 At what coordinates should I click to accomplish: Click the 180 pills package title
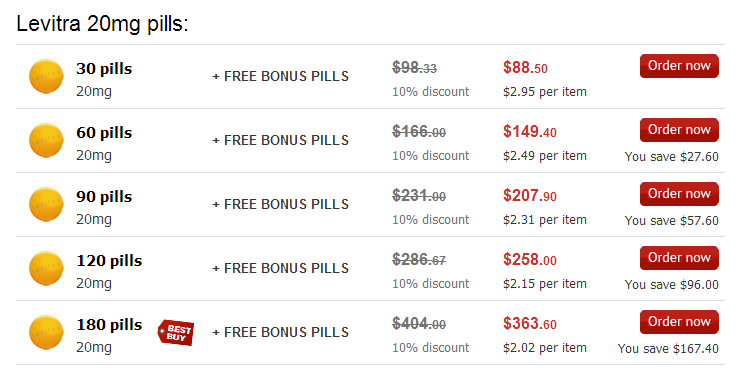(109, 325)
